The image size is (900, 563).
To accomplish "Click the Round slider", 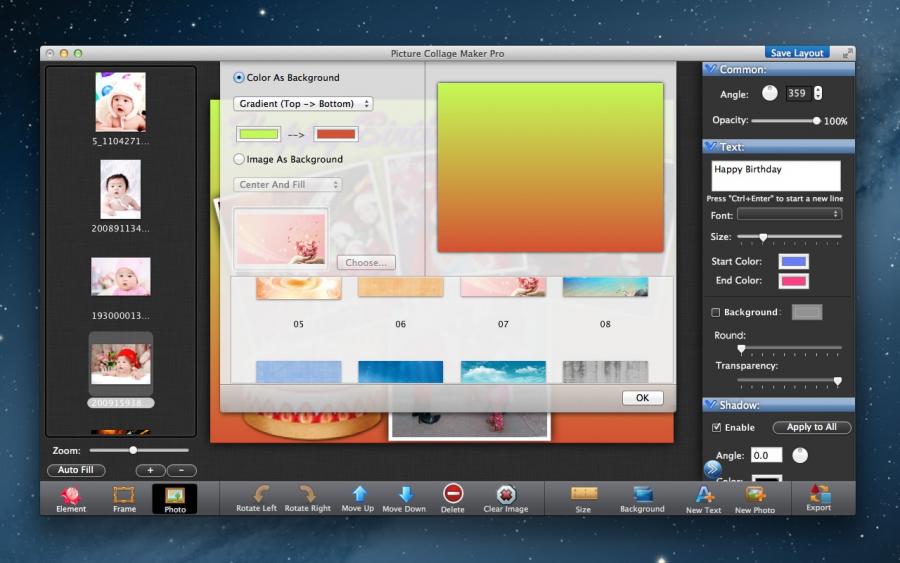I will pos(789,348).
